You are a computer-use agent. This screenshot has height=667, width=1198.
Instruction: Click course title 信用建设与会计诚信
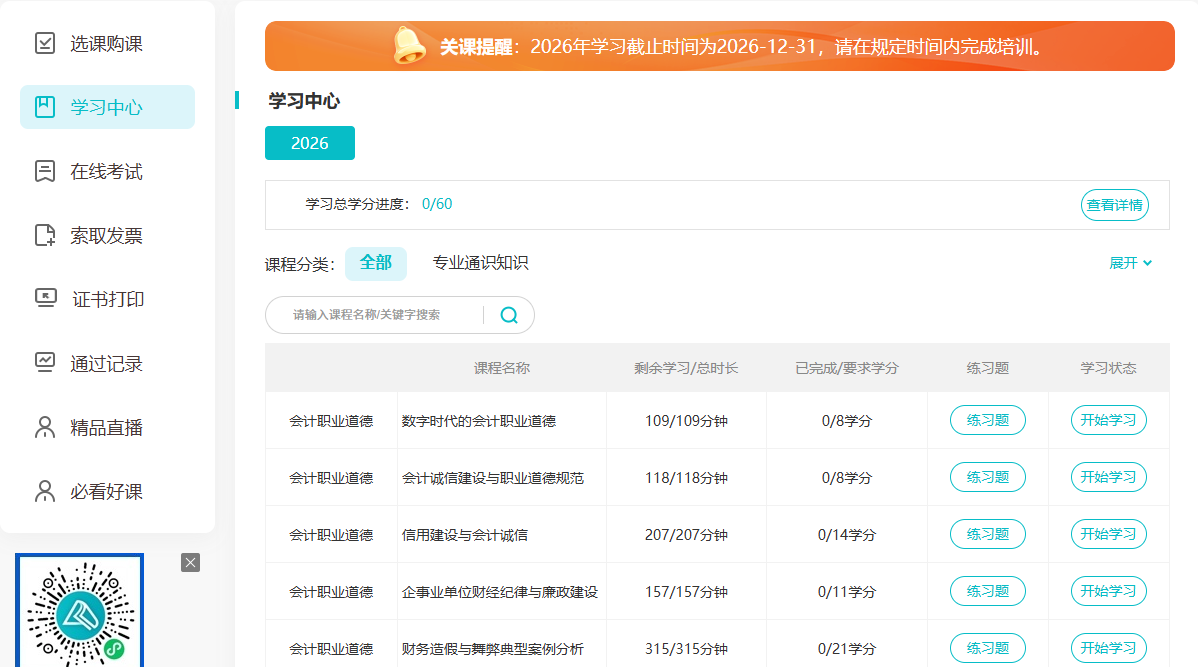pyautogui.click(x=465, y=535)
